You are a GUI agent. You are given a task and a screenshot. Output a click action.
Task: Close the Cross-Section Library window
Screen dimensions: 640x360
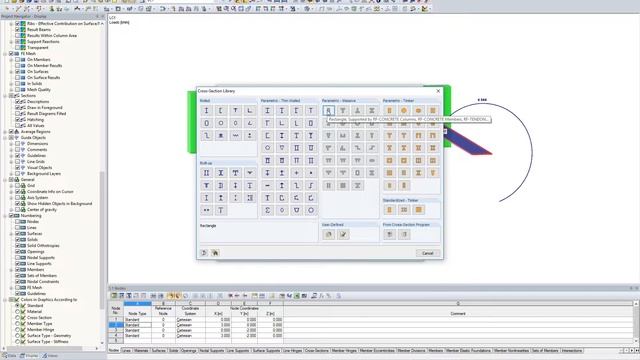pos(438,91)
